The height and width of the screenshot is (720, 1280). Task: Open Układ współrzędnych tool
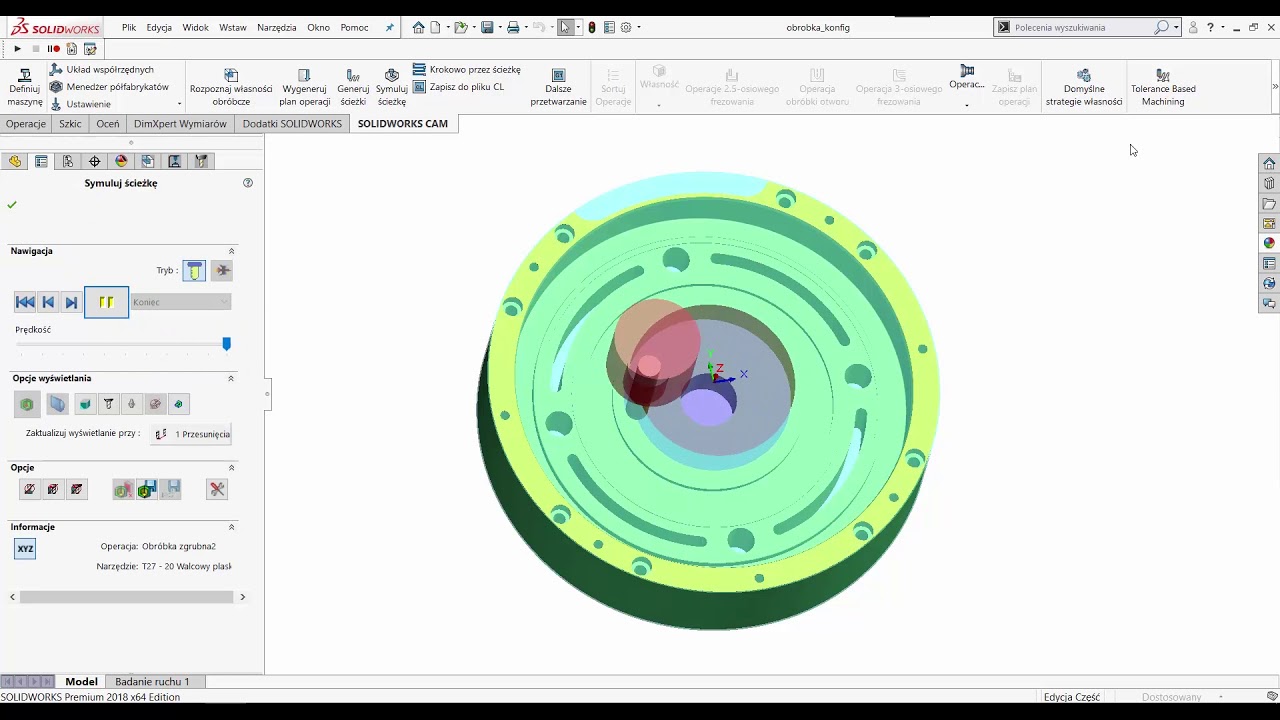(101, 70)
